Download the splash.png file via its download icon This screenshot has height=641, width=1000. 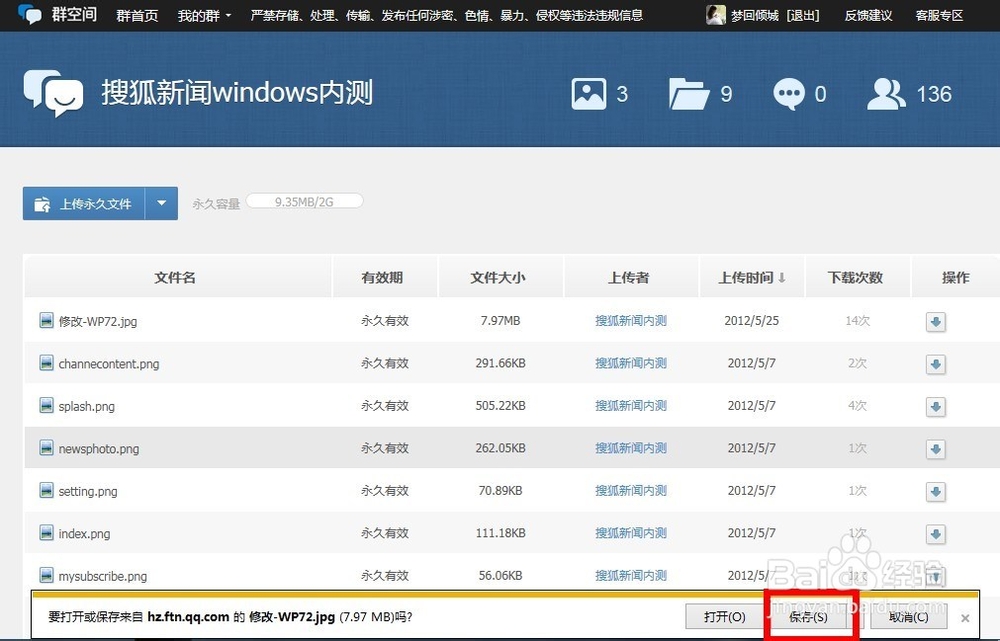[935, 407]
